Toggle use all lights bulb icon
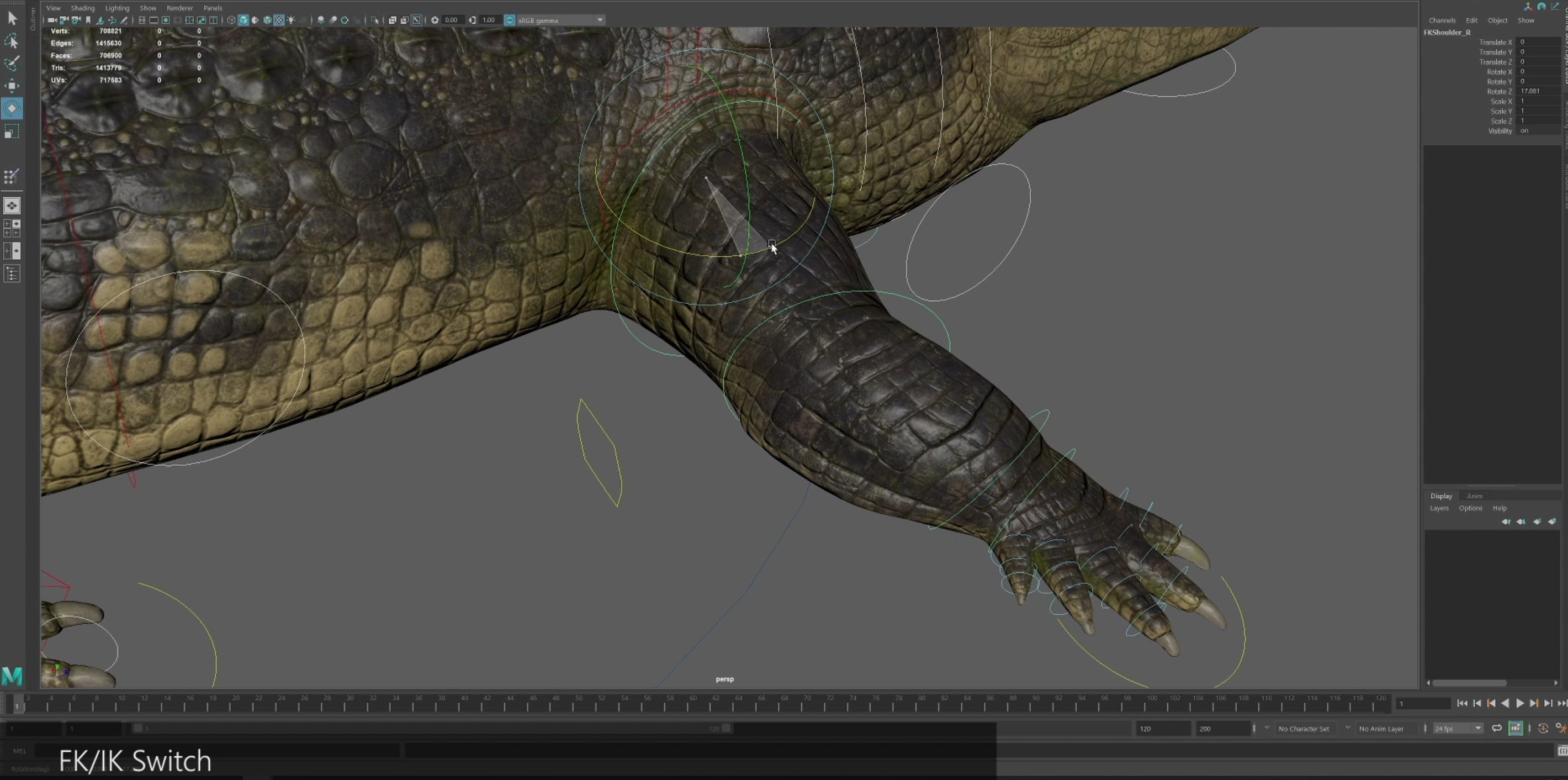 (291, 20)
